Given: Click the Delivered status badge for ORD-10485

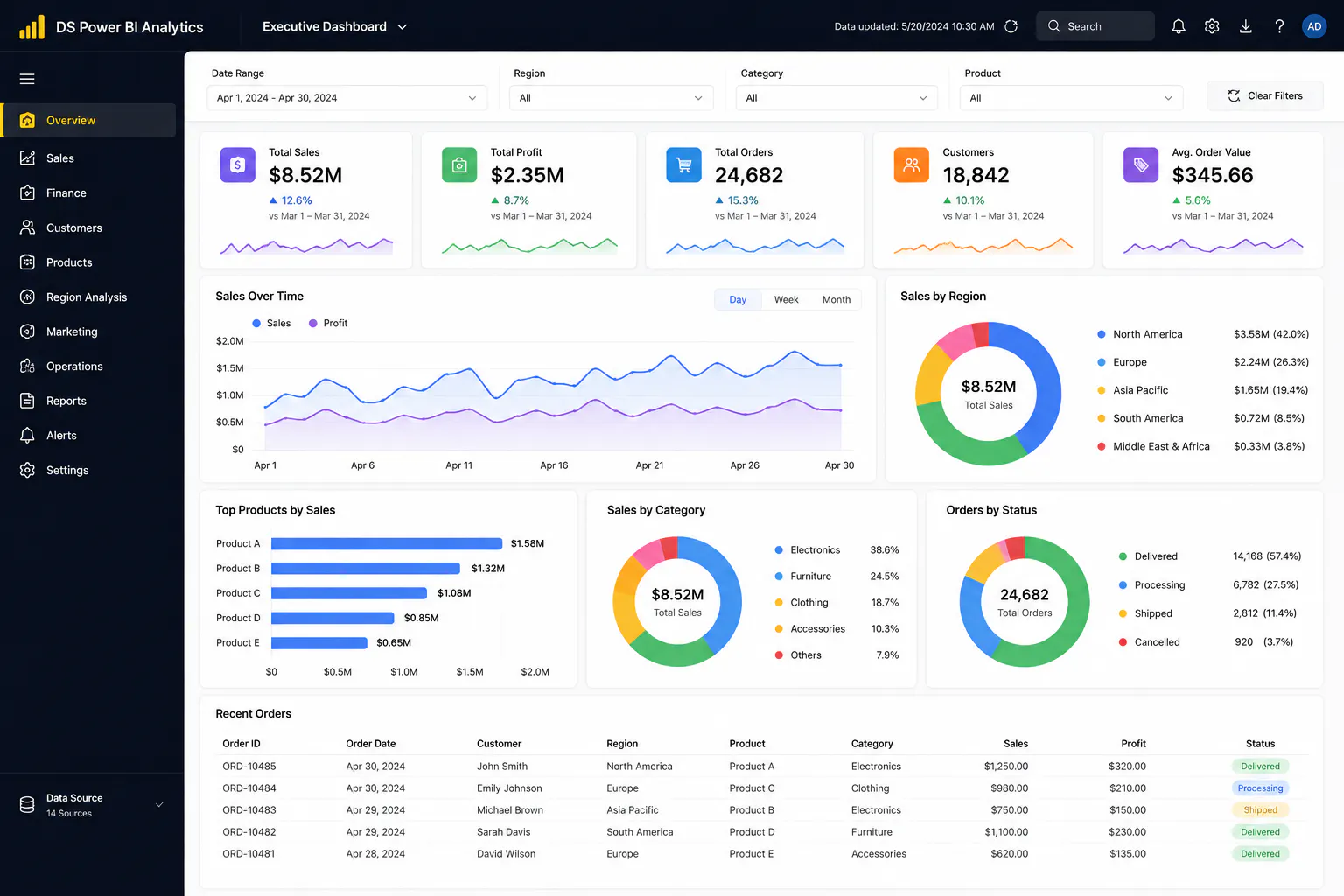Looking at the screenshot, I should click(1260, 766).
